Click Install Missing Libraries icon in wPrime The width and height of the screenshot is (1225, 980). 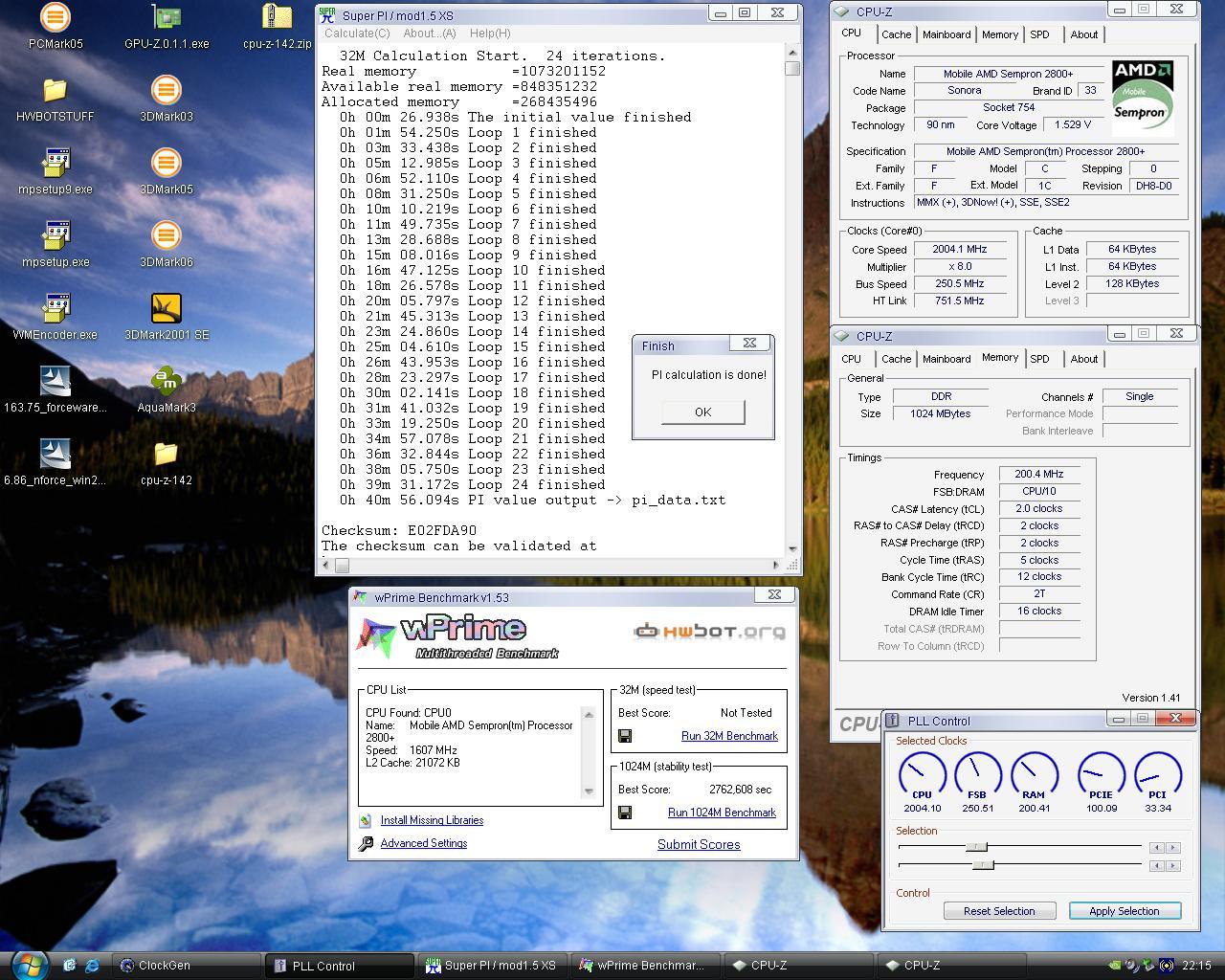pos(365,820)
